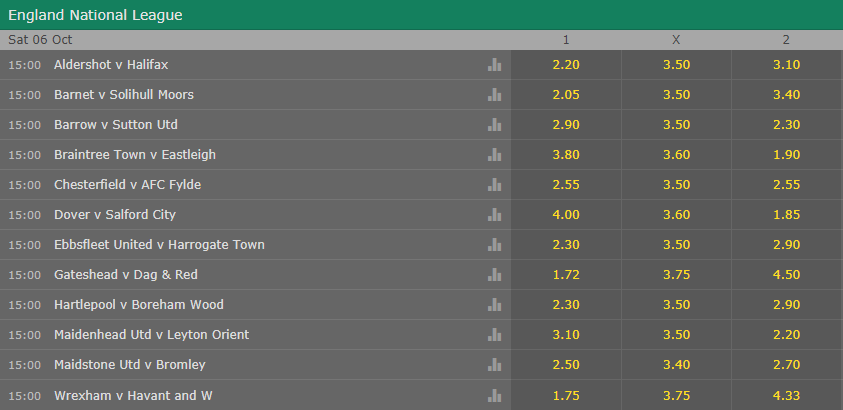Pick draw odds 3.60 for Dover v Salford City
The height and width of the screenshot is (410, 843).
coord(676,215)
